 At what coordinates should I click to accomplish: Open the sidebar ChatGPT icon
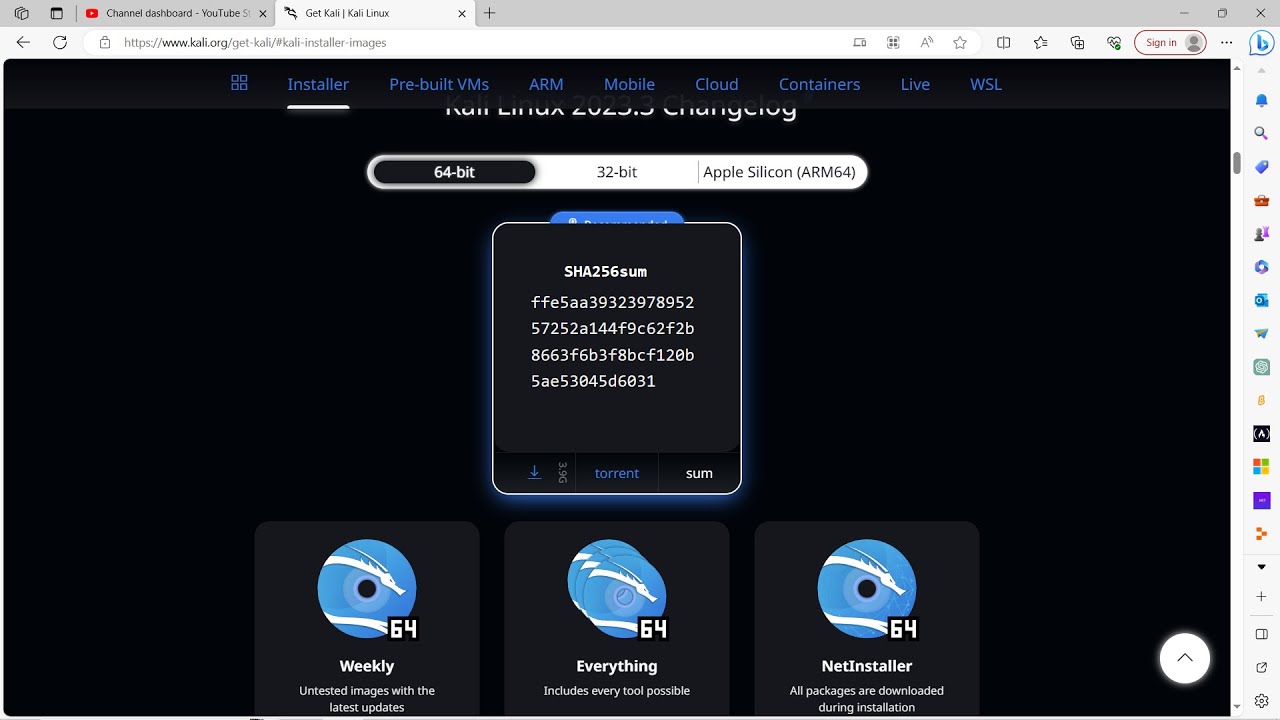[1261, 367]
